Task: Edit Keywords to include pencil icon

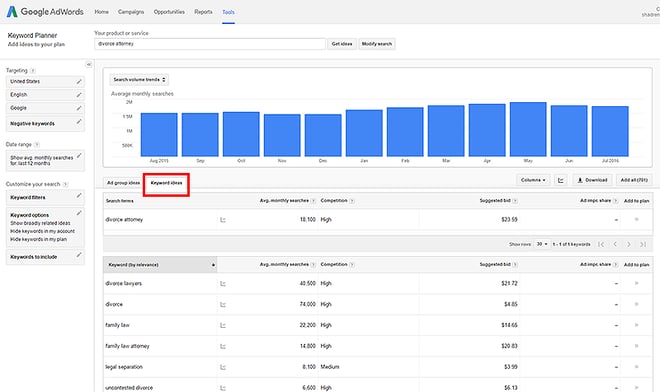Action: (79, 255)
